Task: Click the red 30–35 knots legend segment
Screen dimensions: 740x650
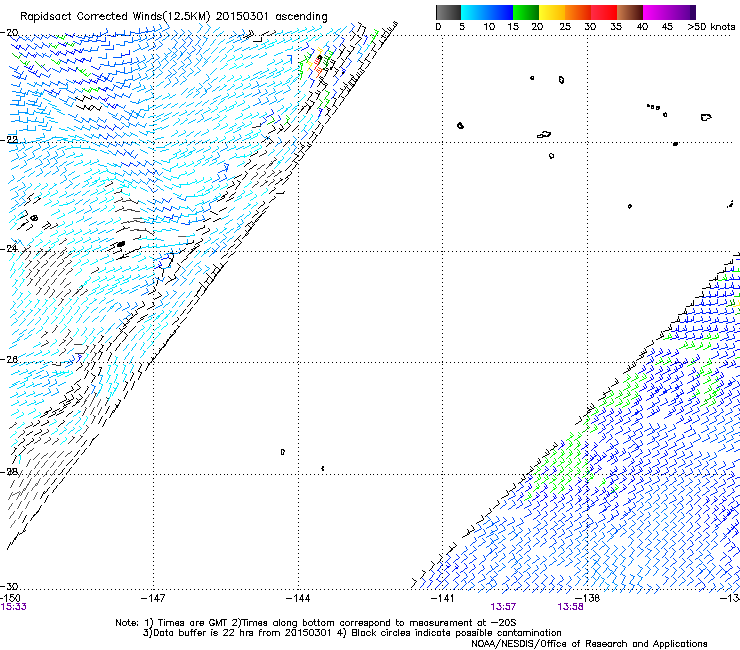Action: click(604, 12)
